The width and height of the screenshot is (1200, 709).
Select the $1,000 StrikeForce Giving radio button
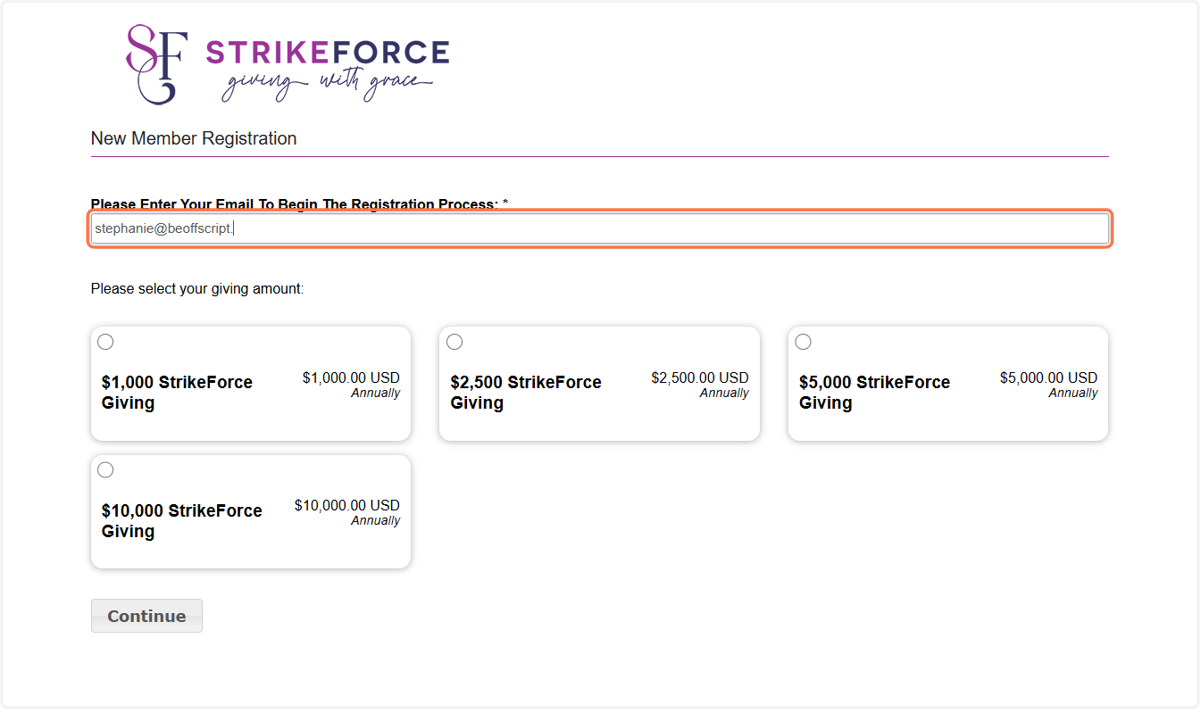[105, 342]
